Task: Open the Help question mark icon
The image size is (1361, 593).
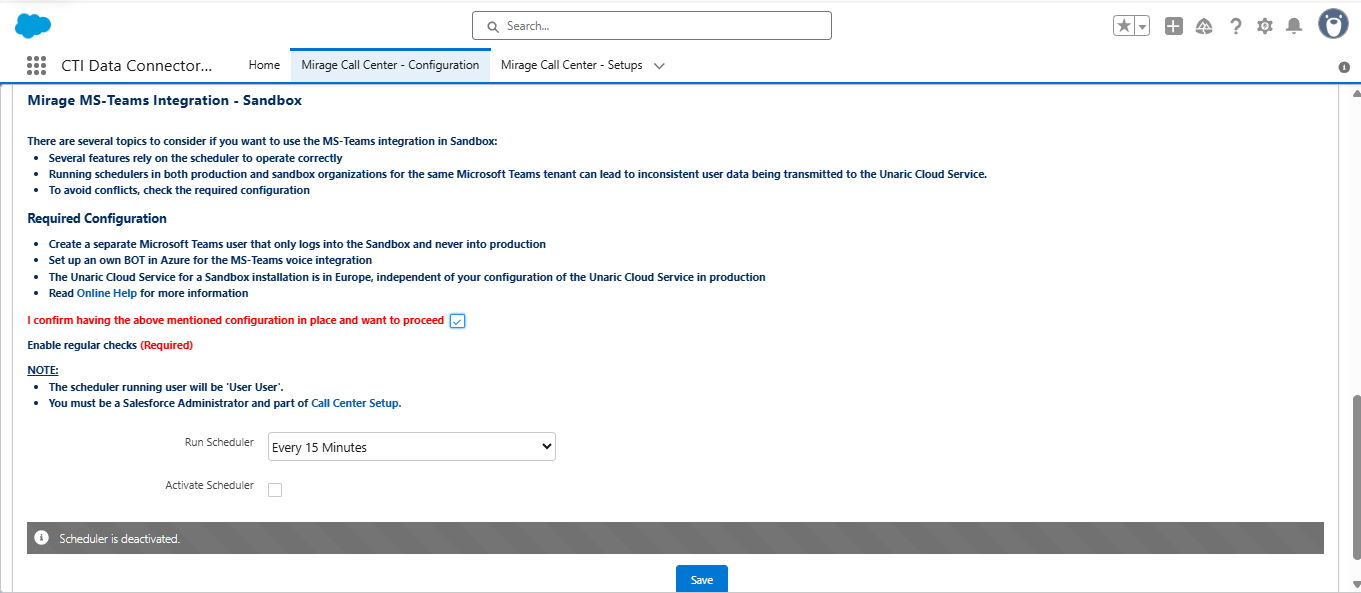Action: (1236, 26)
